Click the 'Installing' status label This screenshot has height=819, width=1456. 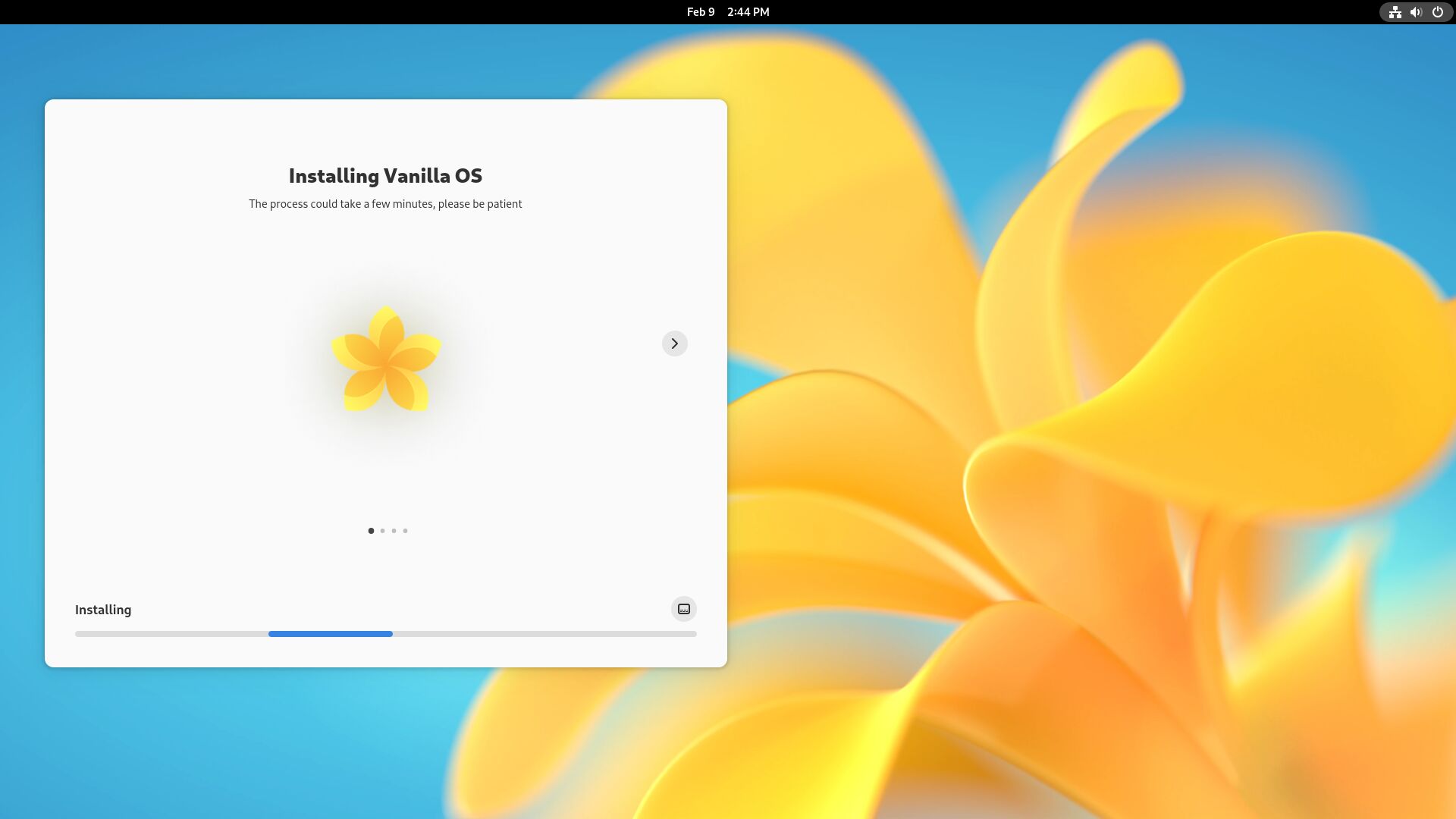click(103, 610)
